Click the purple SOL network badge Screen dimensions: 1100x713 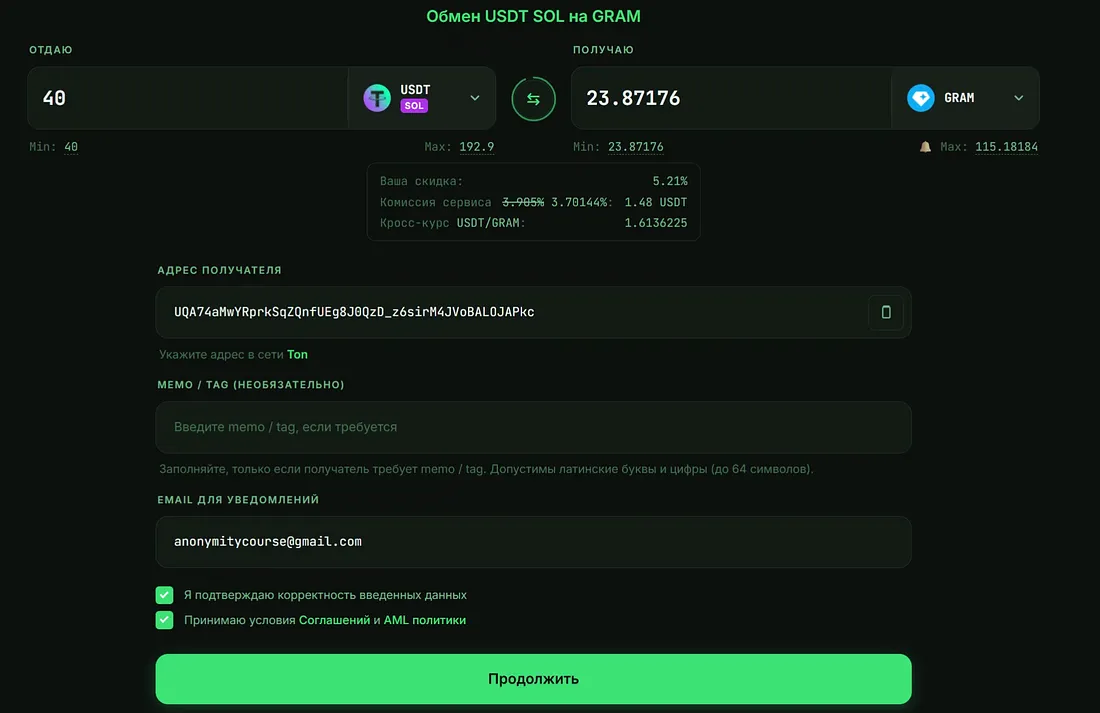pyautogui.click(x=414, y=106)
